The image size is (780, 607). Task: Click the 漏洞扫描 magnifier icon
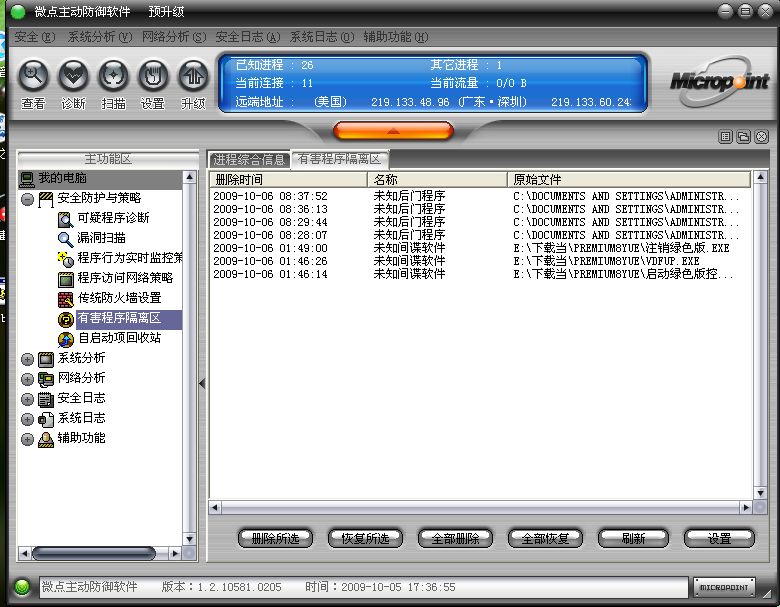click(x=65, y=239)
